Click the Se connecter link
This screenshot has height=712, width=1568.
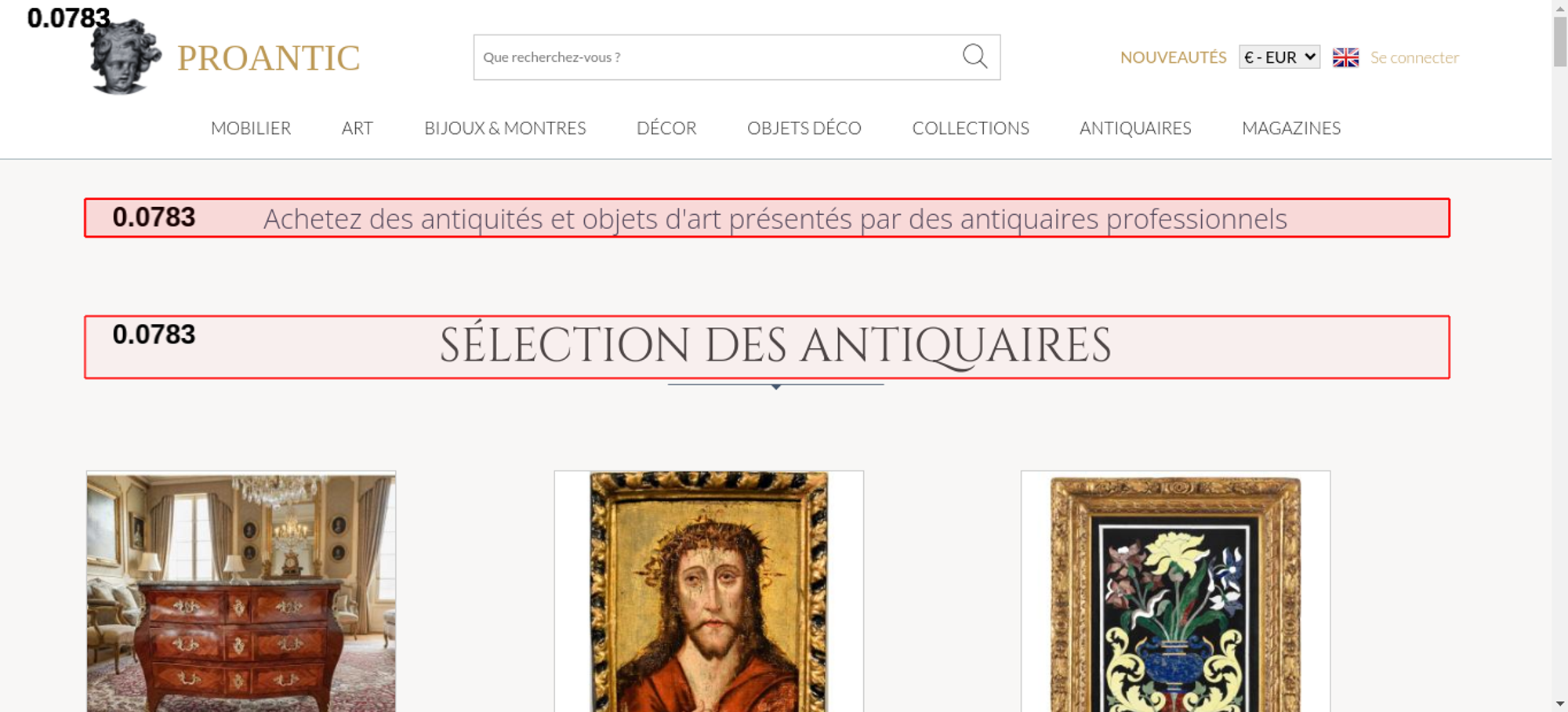[x=1414, y=57]
